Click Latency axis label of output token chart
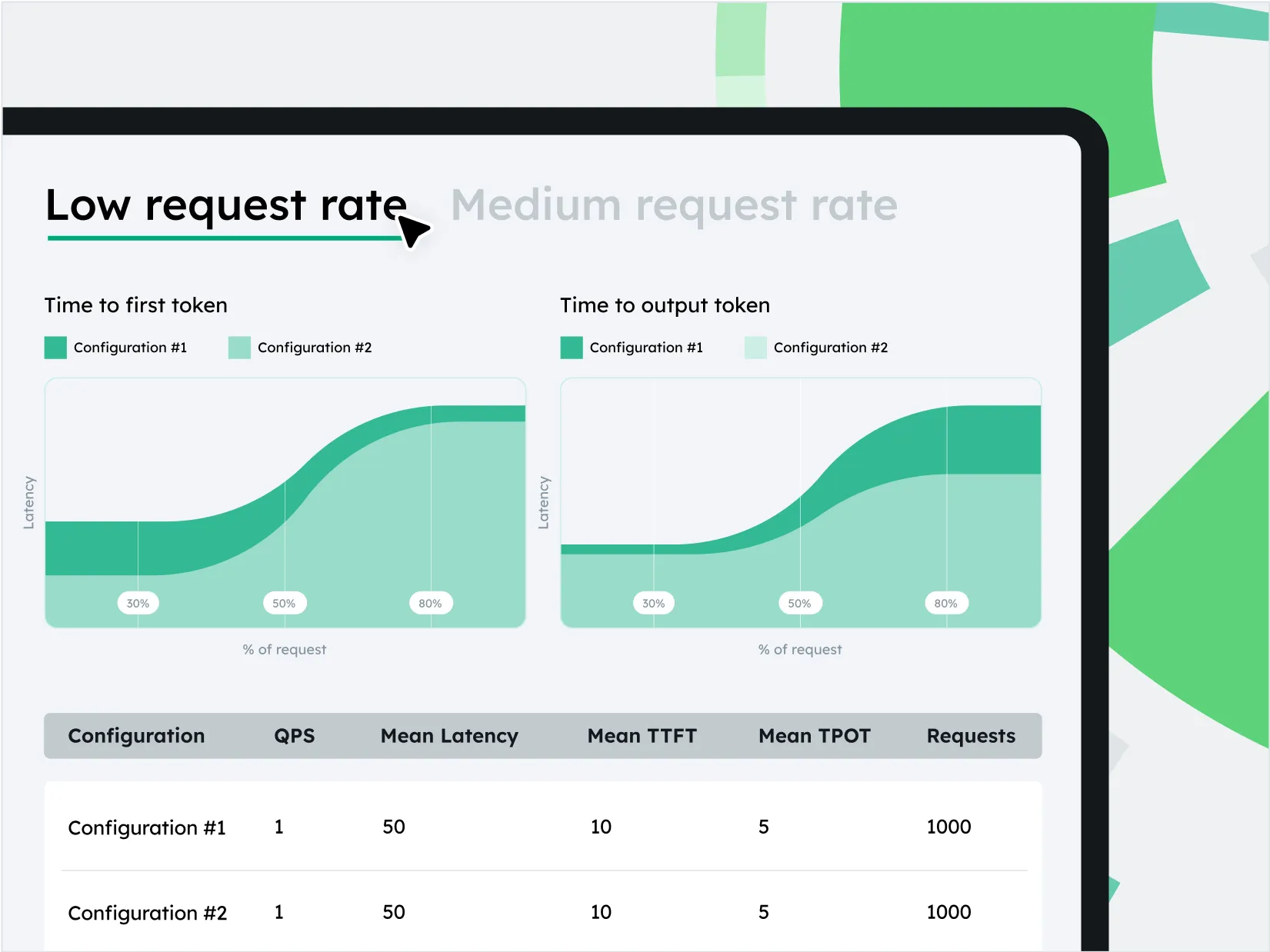The width and height of the screenshot is (1270, 952). click(544, 502)
